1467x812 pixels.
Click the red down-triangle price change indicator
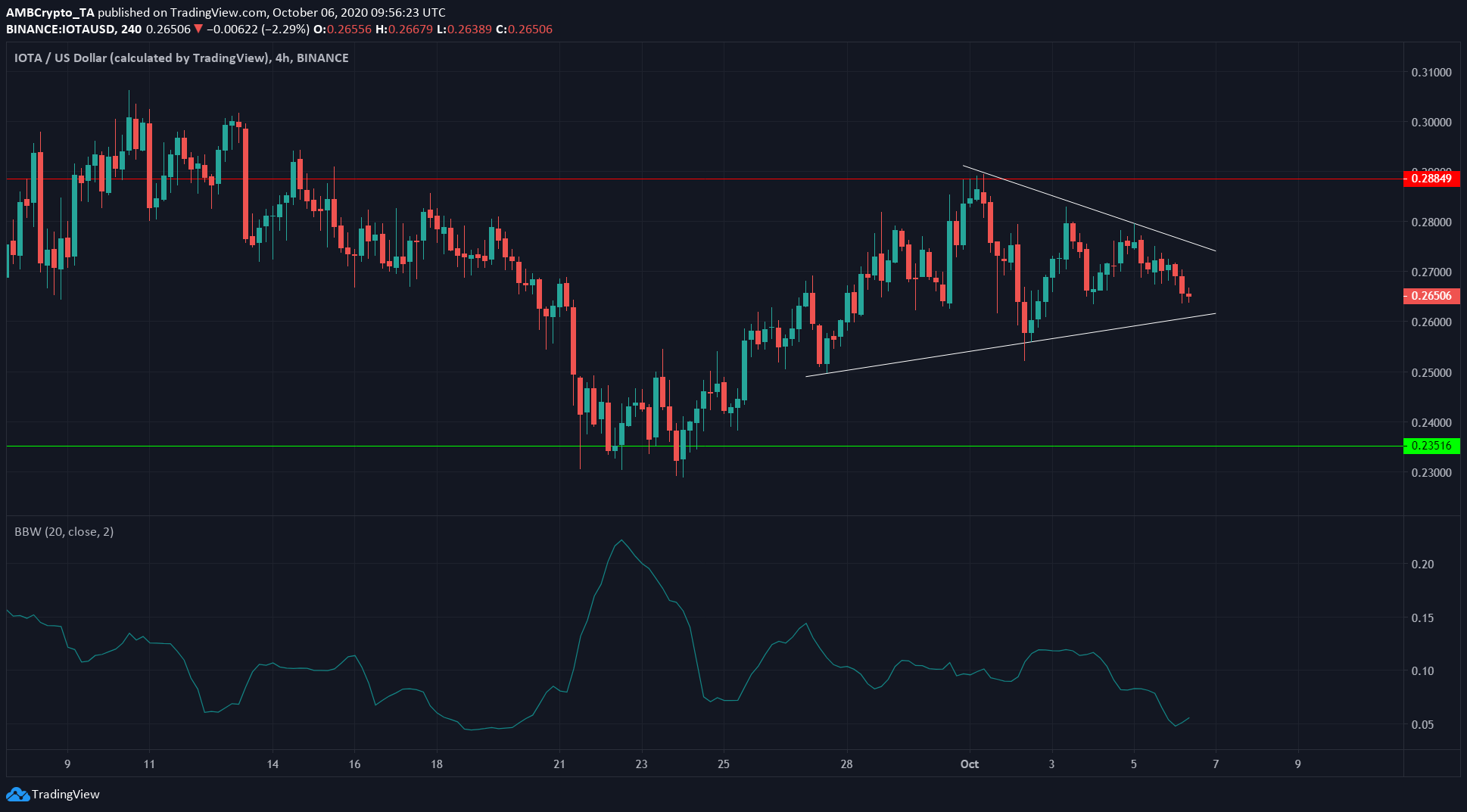pyautogui.click(x=198, y=30)
